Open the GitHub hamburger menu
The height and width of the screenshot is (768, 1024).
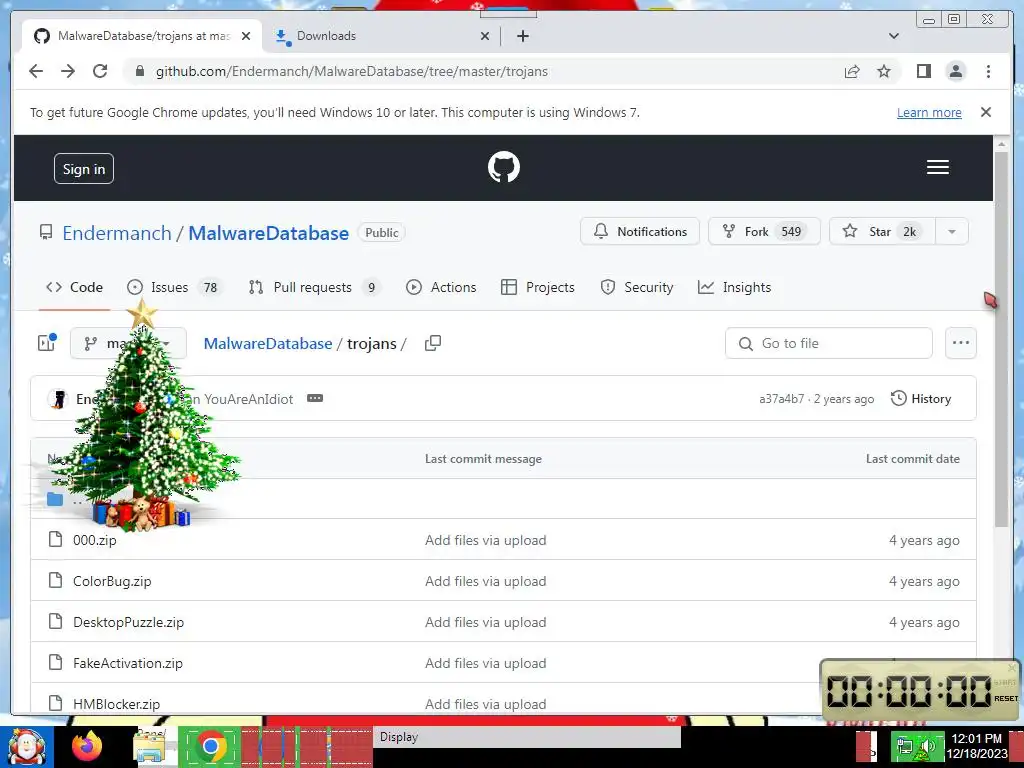click(937, 167)
